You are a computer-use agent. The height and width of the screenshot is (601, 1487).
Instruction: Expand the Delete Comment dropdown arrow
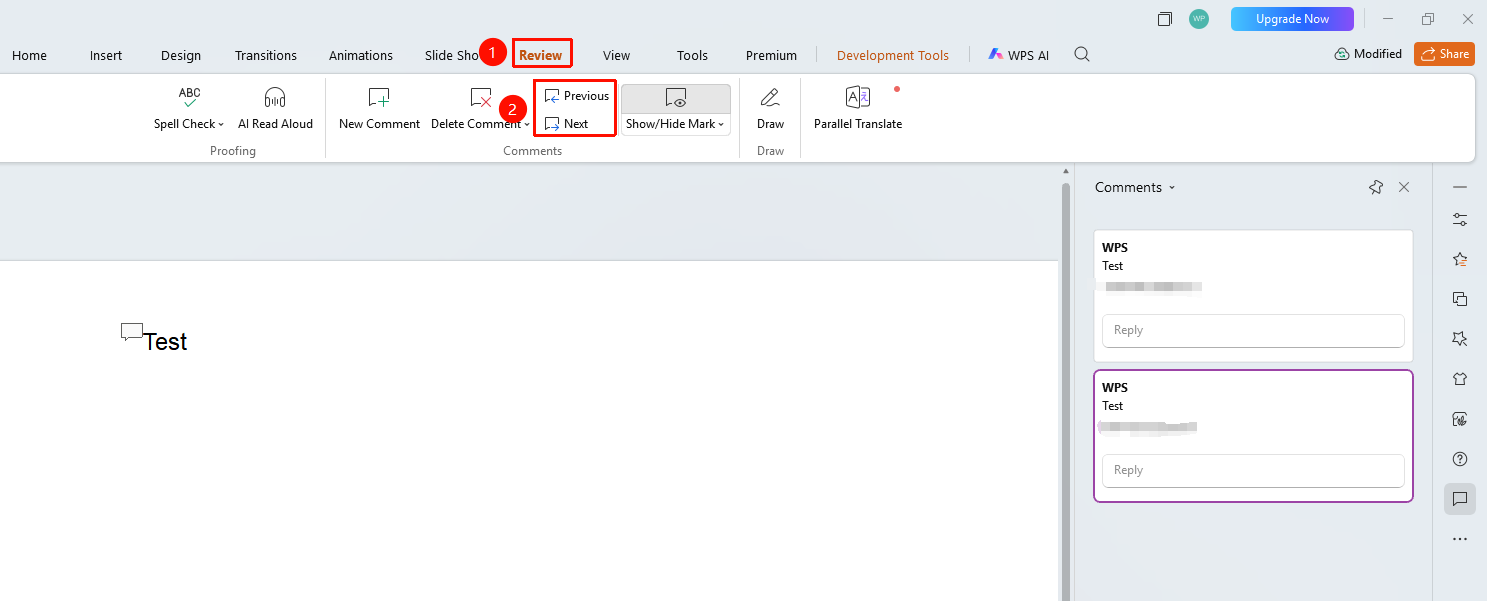527,125
